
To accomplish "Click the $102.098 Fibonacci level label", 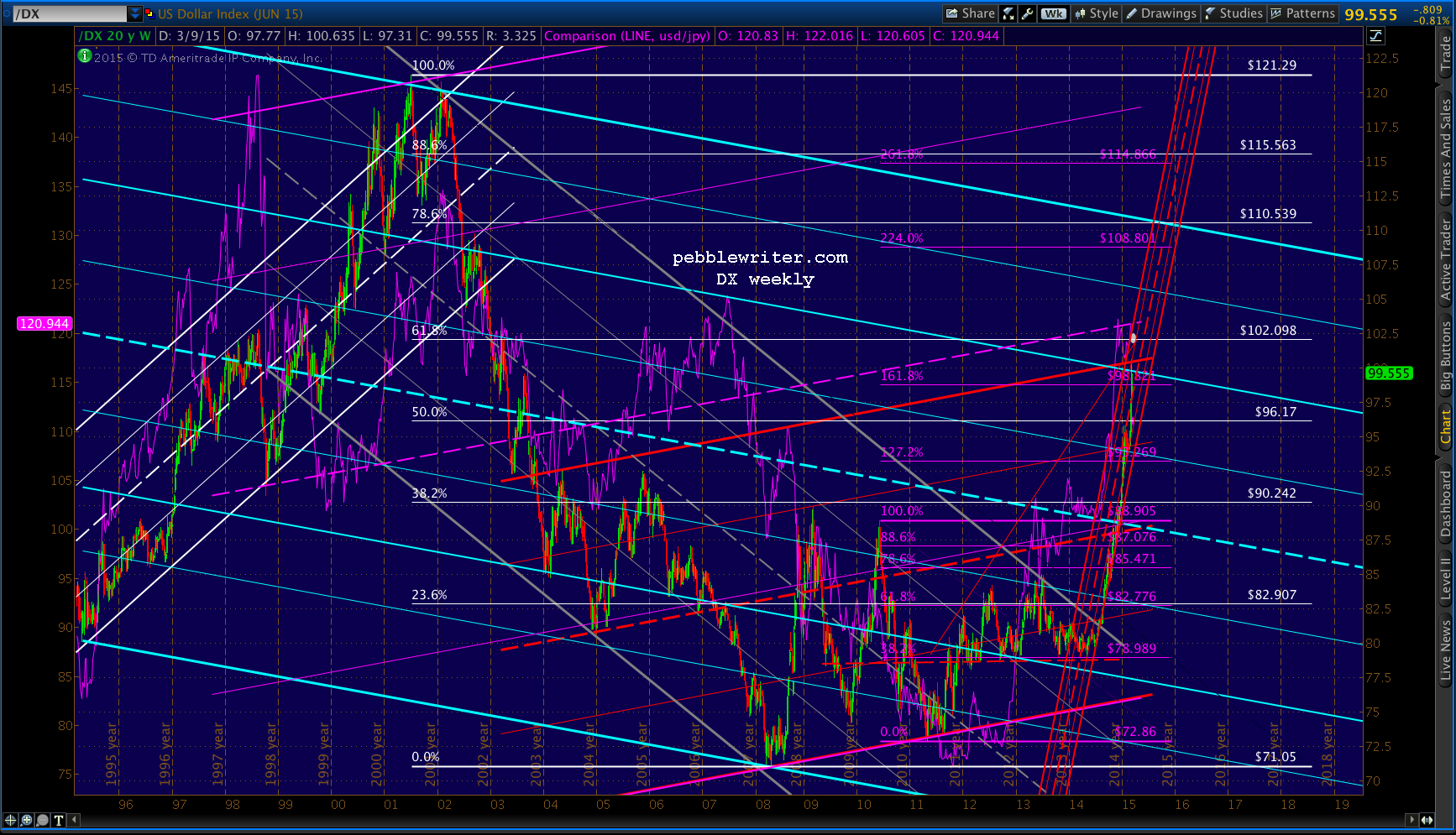I will (1268, 330).
